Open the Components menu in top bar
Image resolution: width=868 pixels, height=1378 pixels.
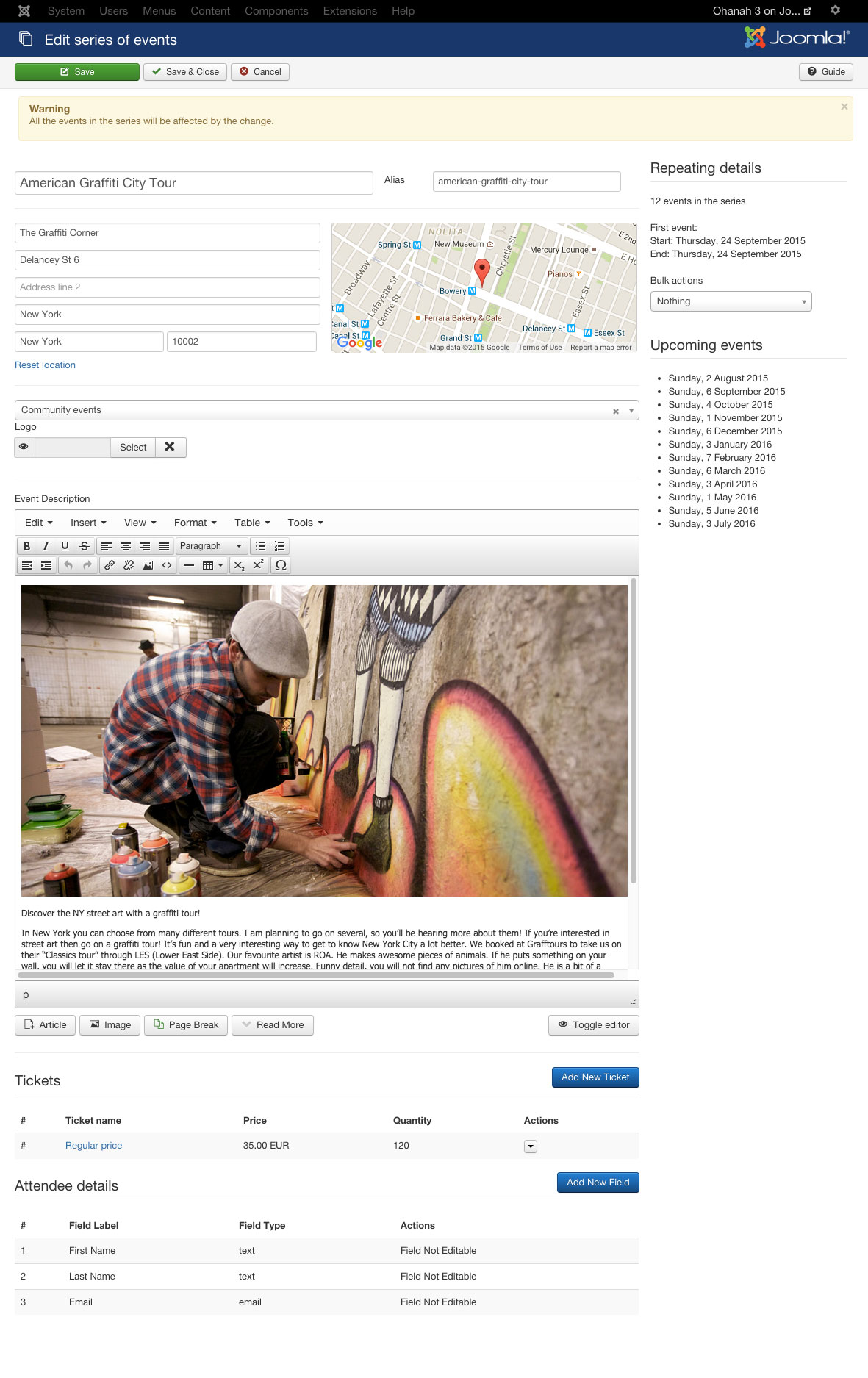click(276, 11)
